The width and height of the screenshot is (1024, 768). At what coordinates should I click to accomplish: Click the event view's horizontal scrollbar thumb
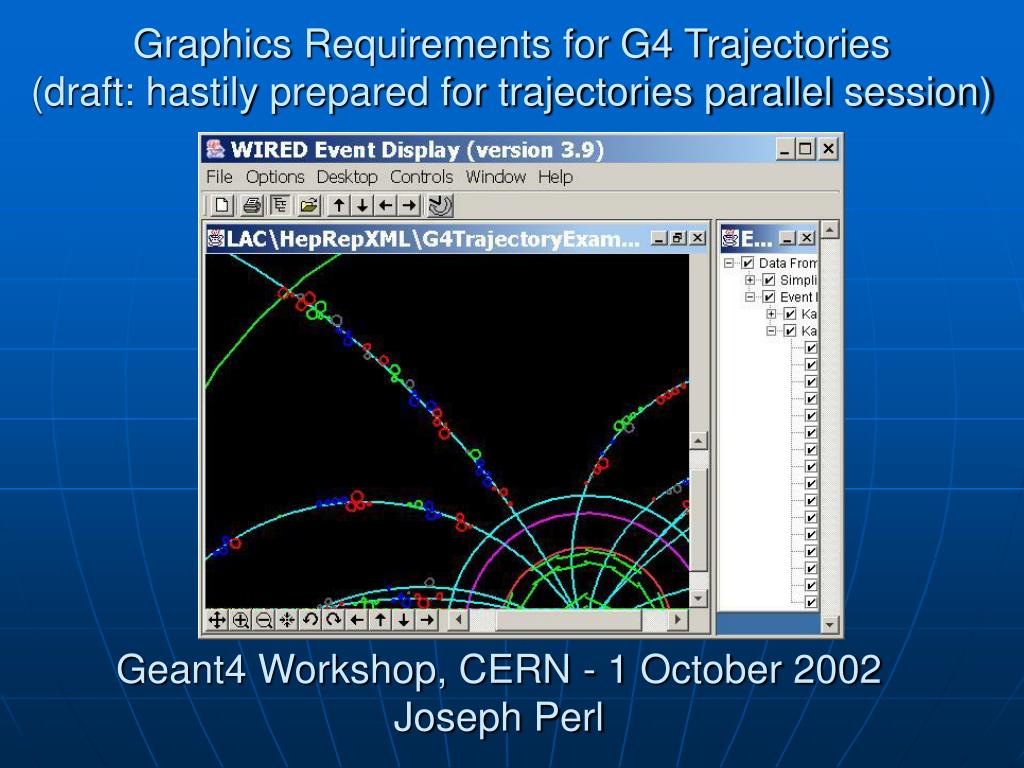click(568, 619)
